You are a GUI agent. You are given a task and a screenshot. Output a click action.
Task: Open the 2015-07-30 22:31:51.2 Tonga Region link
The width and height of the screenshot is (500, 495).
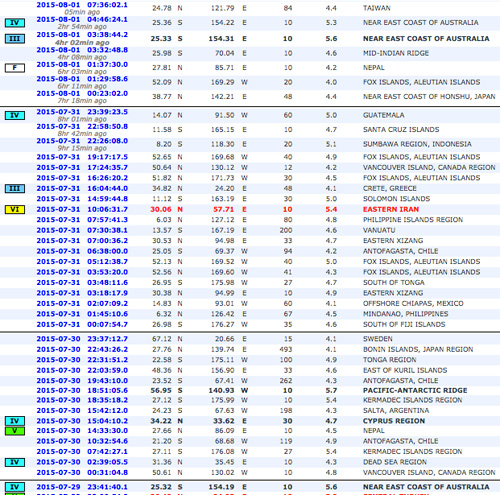pos(82,360)
